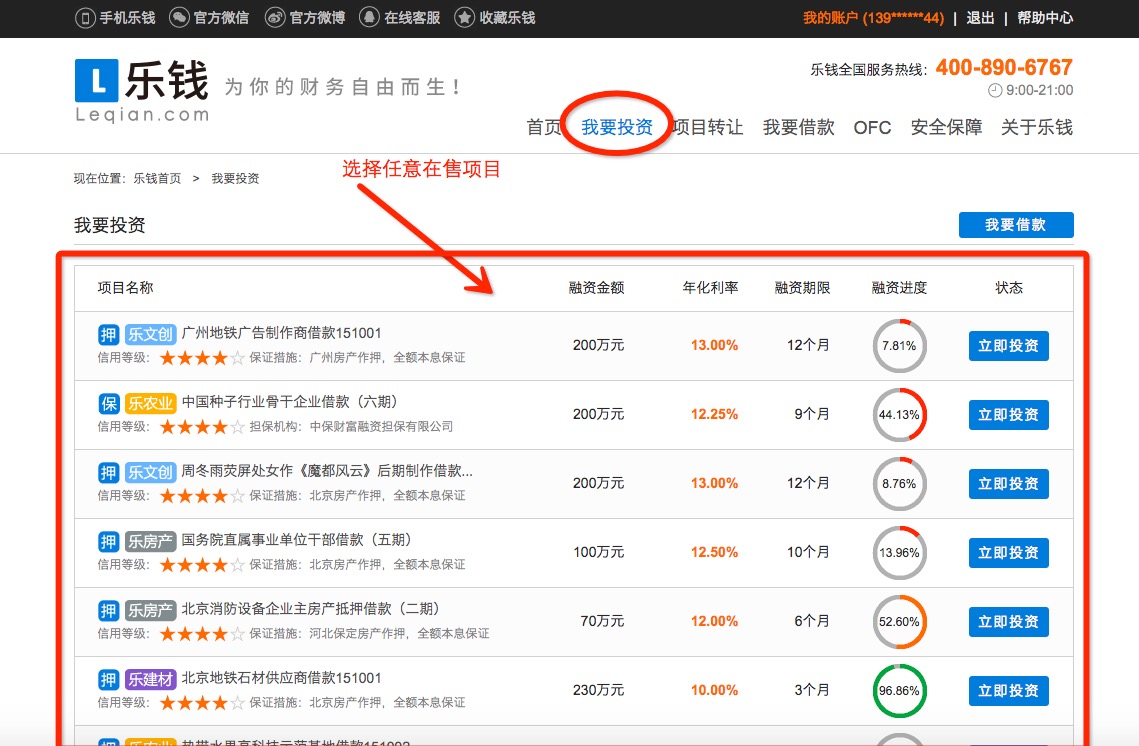Click the star rating under 广州地铁广告制作商借款151001

pyautogui.click(x=202, y=357)
